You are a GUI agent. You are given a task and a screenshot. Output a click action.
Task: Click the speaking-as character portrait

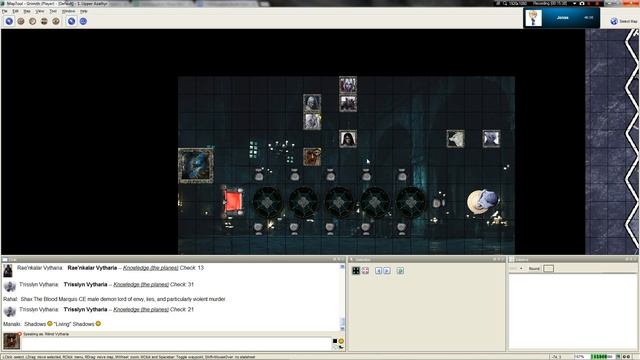click(x=11, y=341)
